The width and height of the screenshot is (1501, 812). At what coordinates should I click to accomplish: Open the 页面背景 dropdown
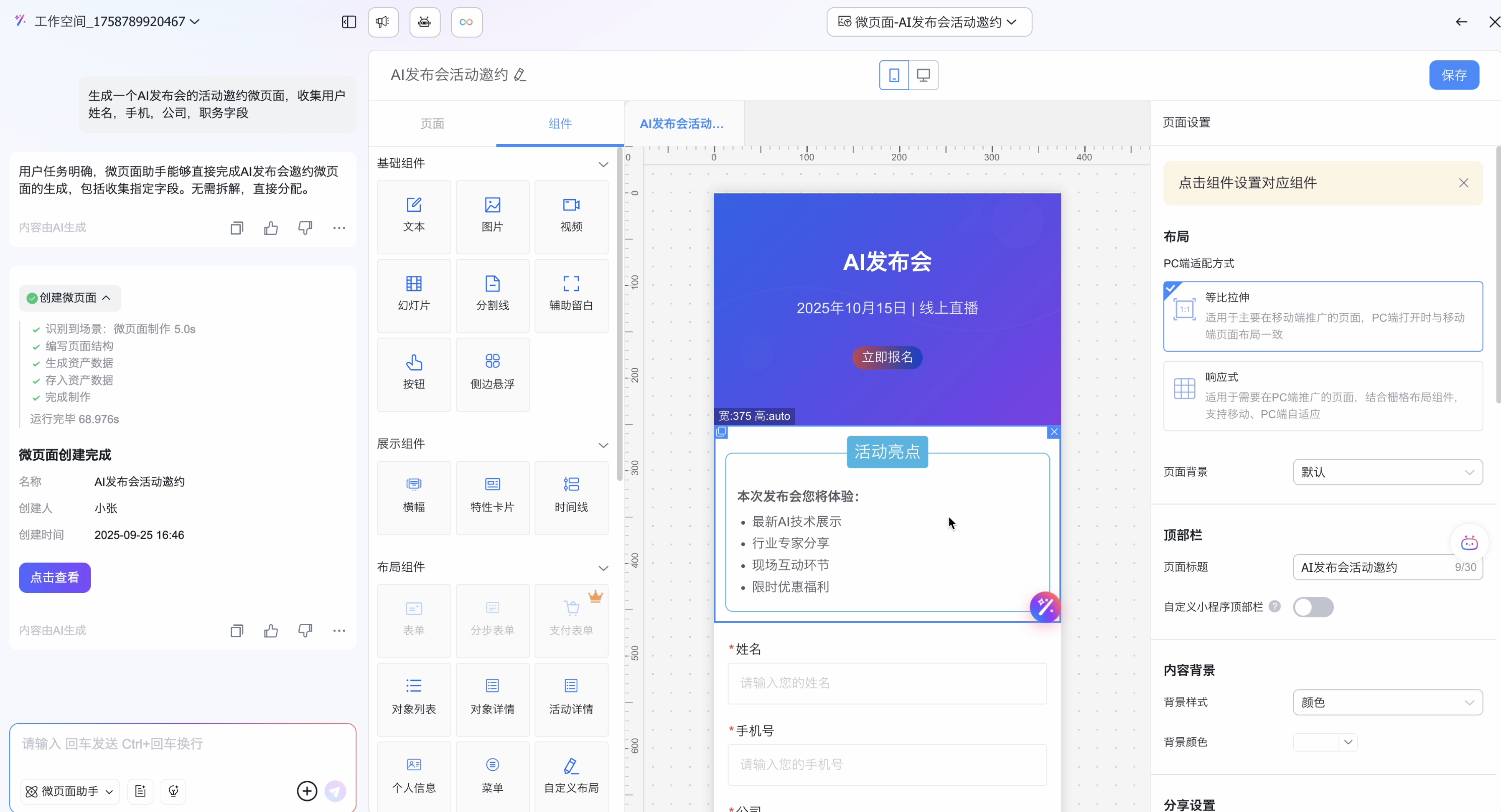(1387, 472)
